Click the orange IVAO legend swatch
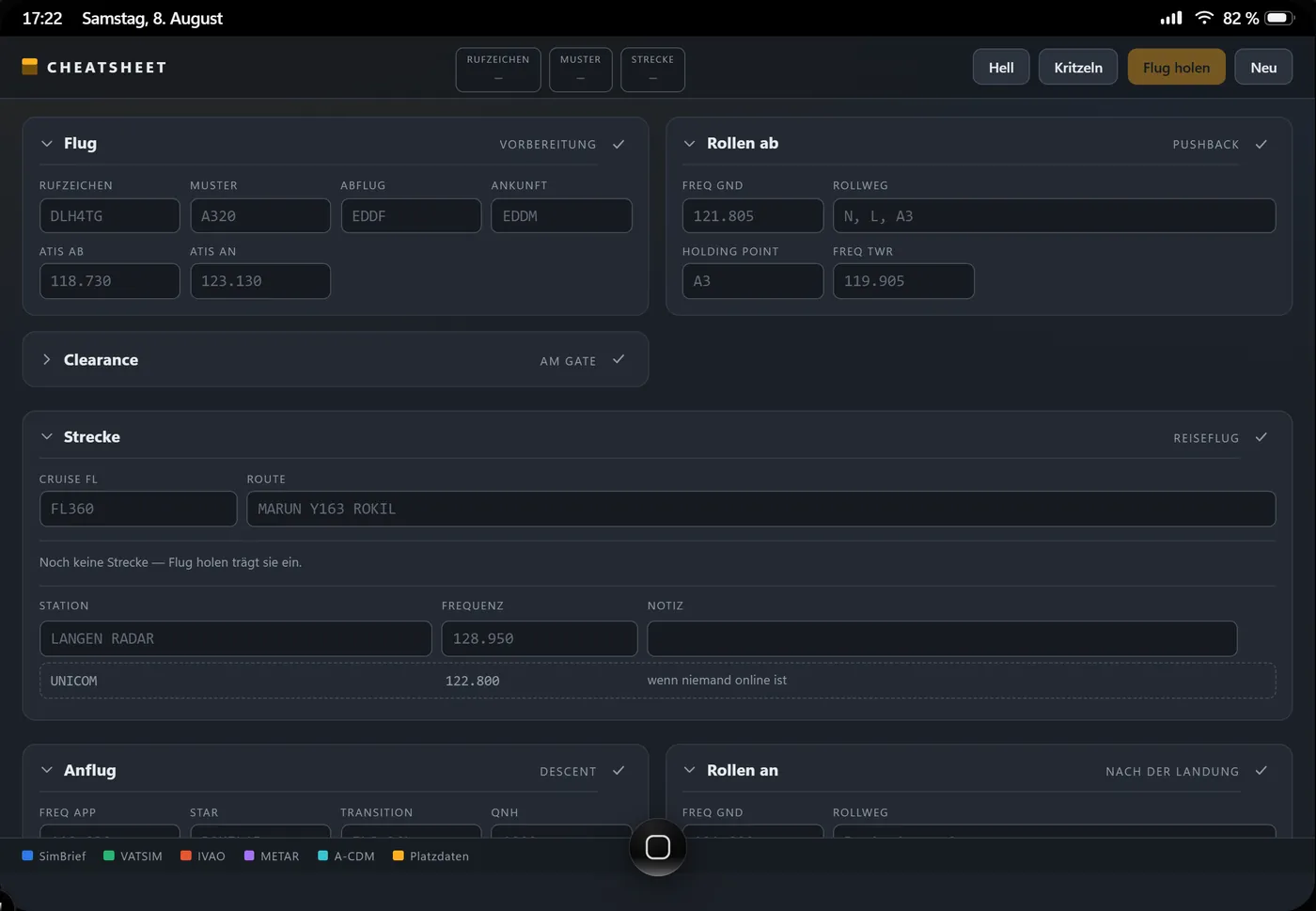 pos(186,856)
